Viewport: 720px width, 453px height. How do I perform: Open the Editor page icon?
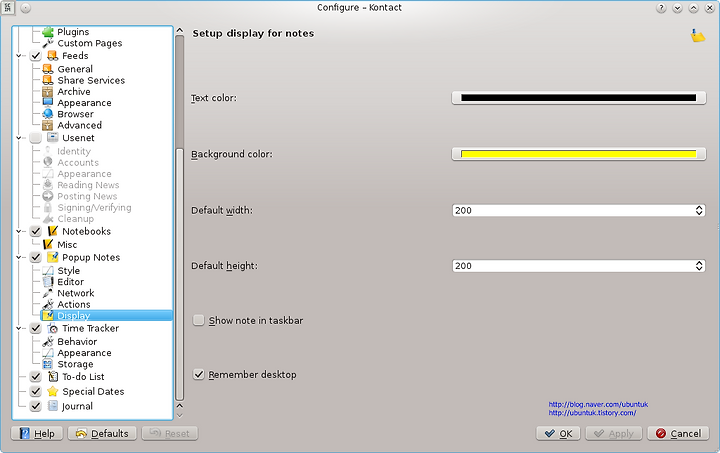[x=48, y=282]
